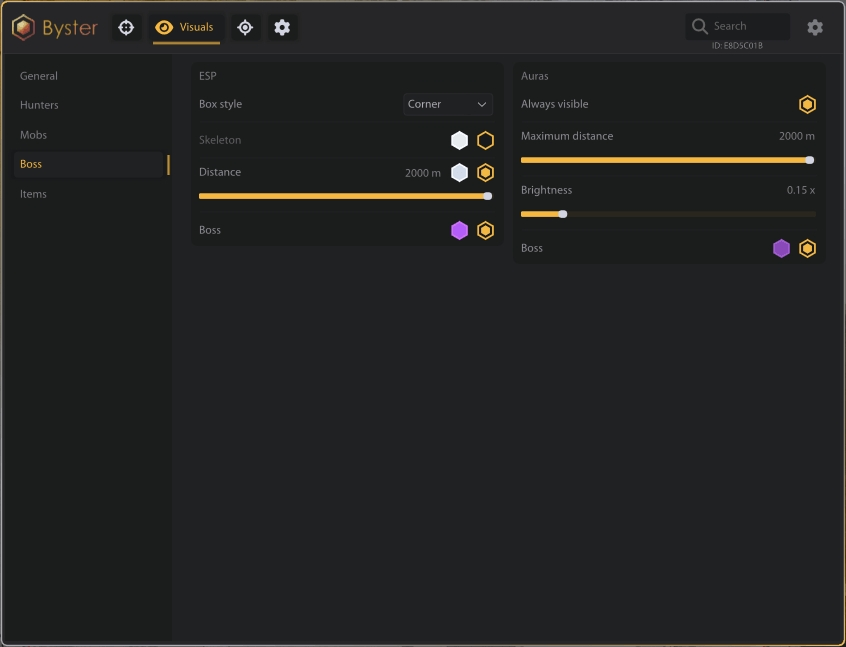Pick the Distance color swatch

click(459, 173)
